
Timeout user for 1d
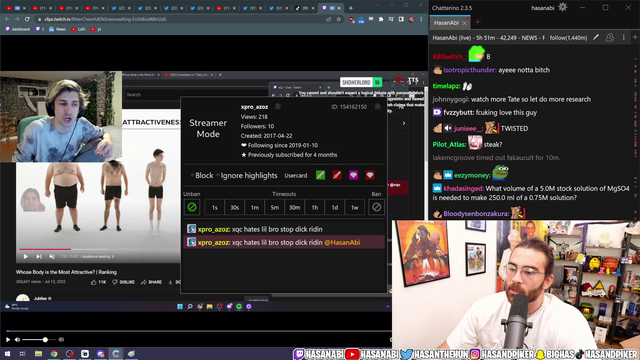click(335, 207)
